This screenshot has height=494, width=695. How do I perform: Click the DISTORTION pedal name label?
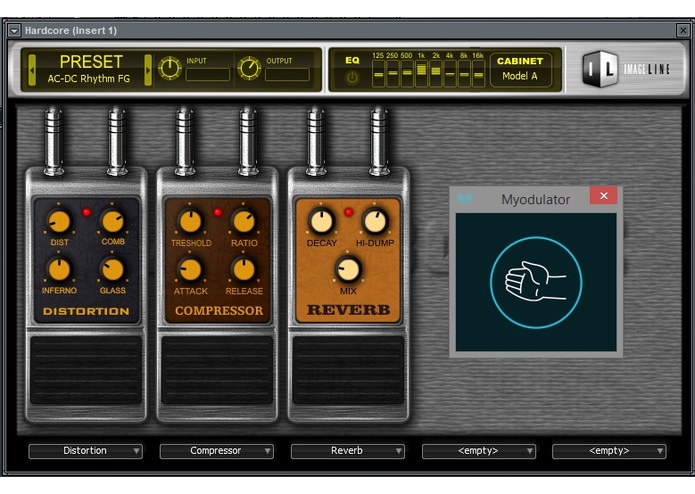point(86,311)
